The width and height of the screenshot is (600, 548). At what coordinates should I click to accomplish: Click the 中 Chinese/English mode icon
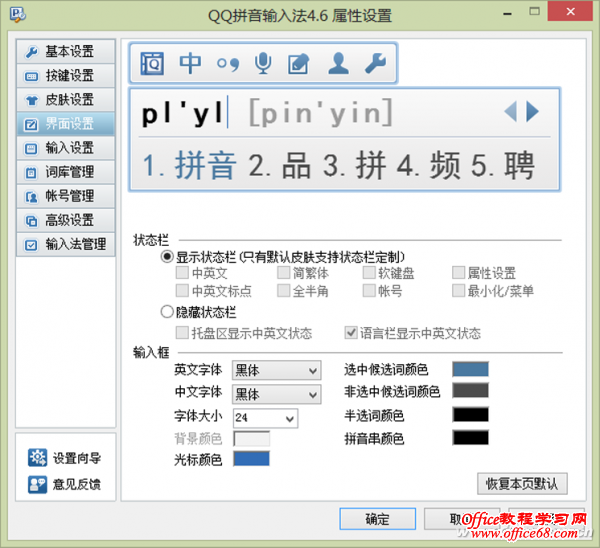tap(190, 64)
